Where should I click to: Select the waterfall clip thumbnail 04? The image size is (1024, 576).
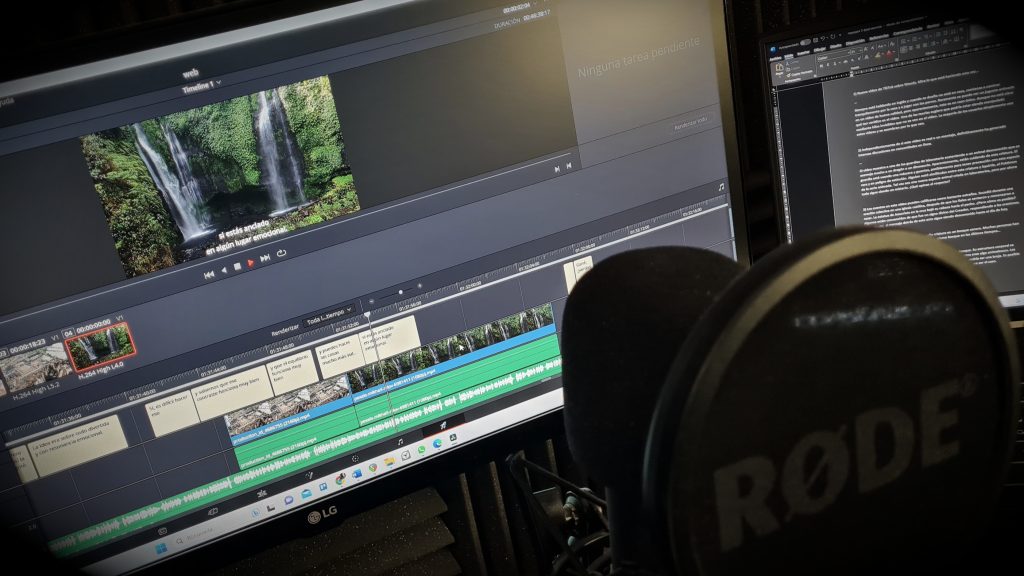coord(99,346)
